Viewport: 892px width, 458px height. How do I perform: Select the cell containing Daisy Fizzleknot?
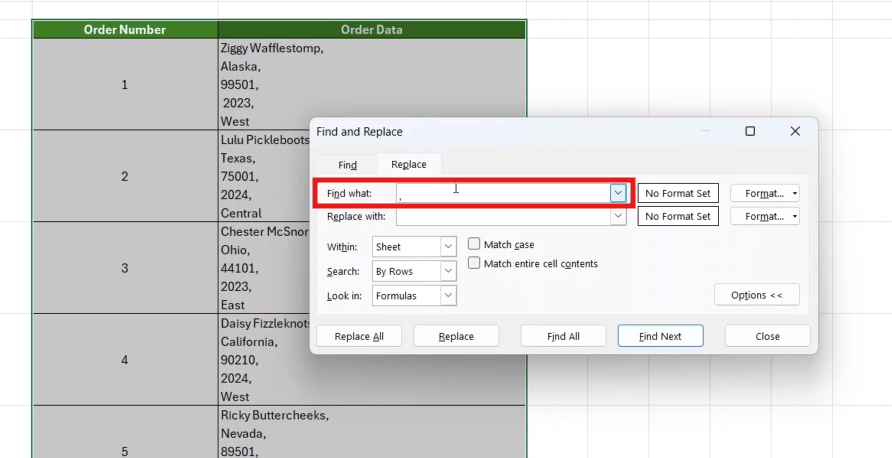coord(372,360)
